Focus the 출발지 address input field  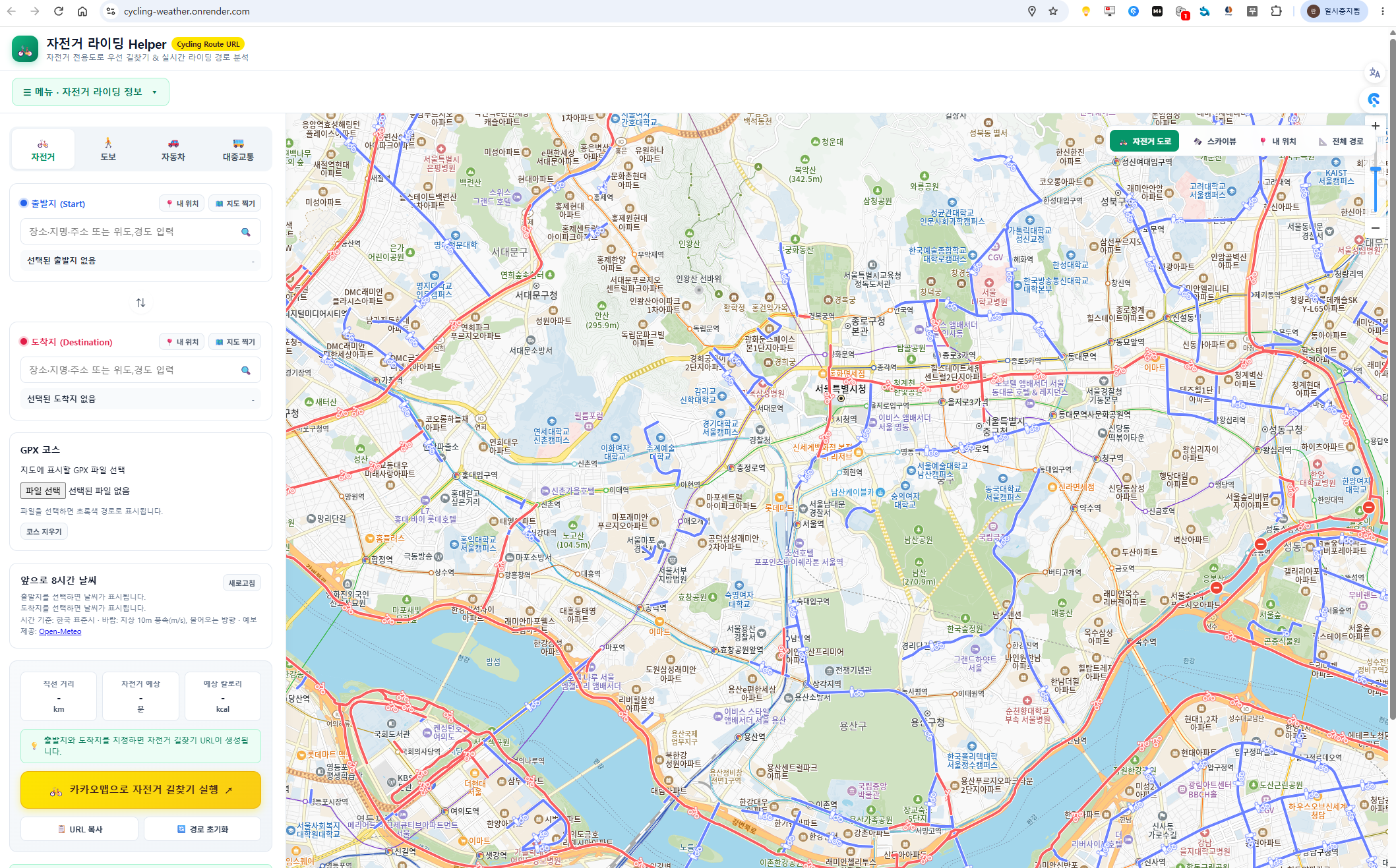pos(140,232)
